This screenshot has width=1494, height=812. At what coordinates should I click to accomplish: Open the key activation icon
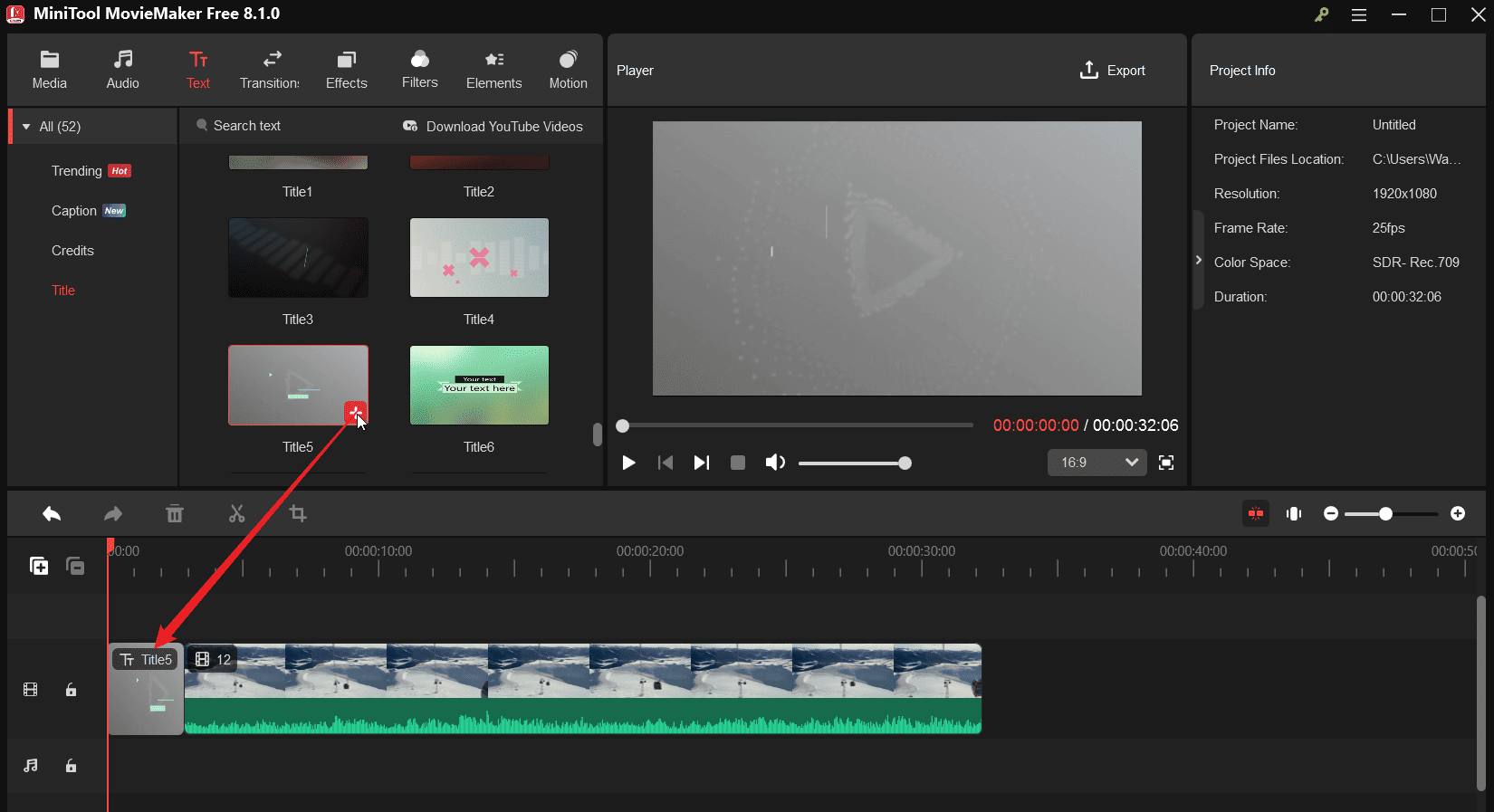point(1322,14)
